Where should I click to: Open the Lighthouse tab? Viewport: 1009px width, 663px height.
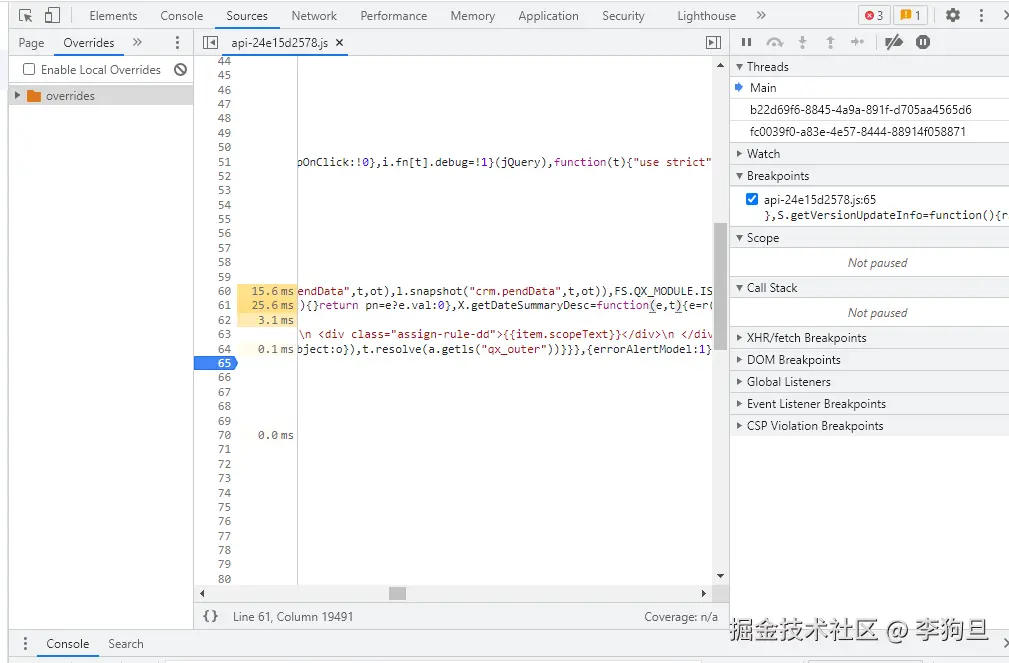click(707, 15)
